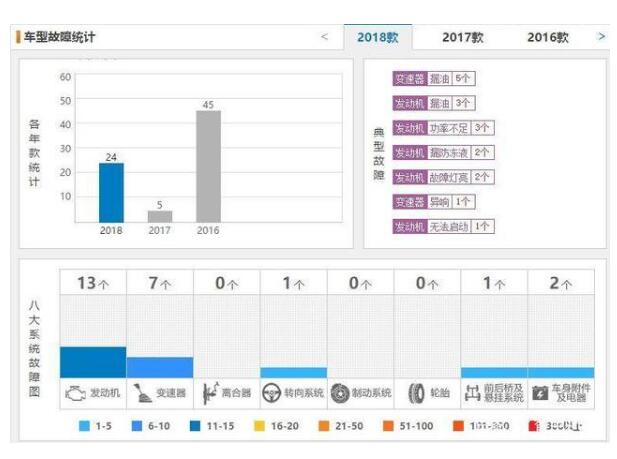617x459 pixels.
Task: Click the 6-10 legend color swatch
Action: coord(137,426)
